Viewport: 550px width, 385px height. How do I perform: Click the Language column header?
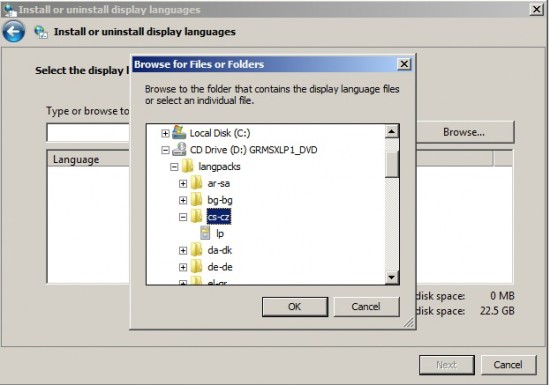click(x=88, y=160)
